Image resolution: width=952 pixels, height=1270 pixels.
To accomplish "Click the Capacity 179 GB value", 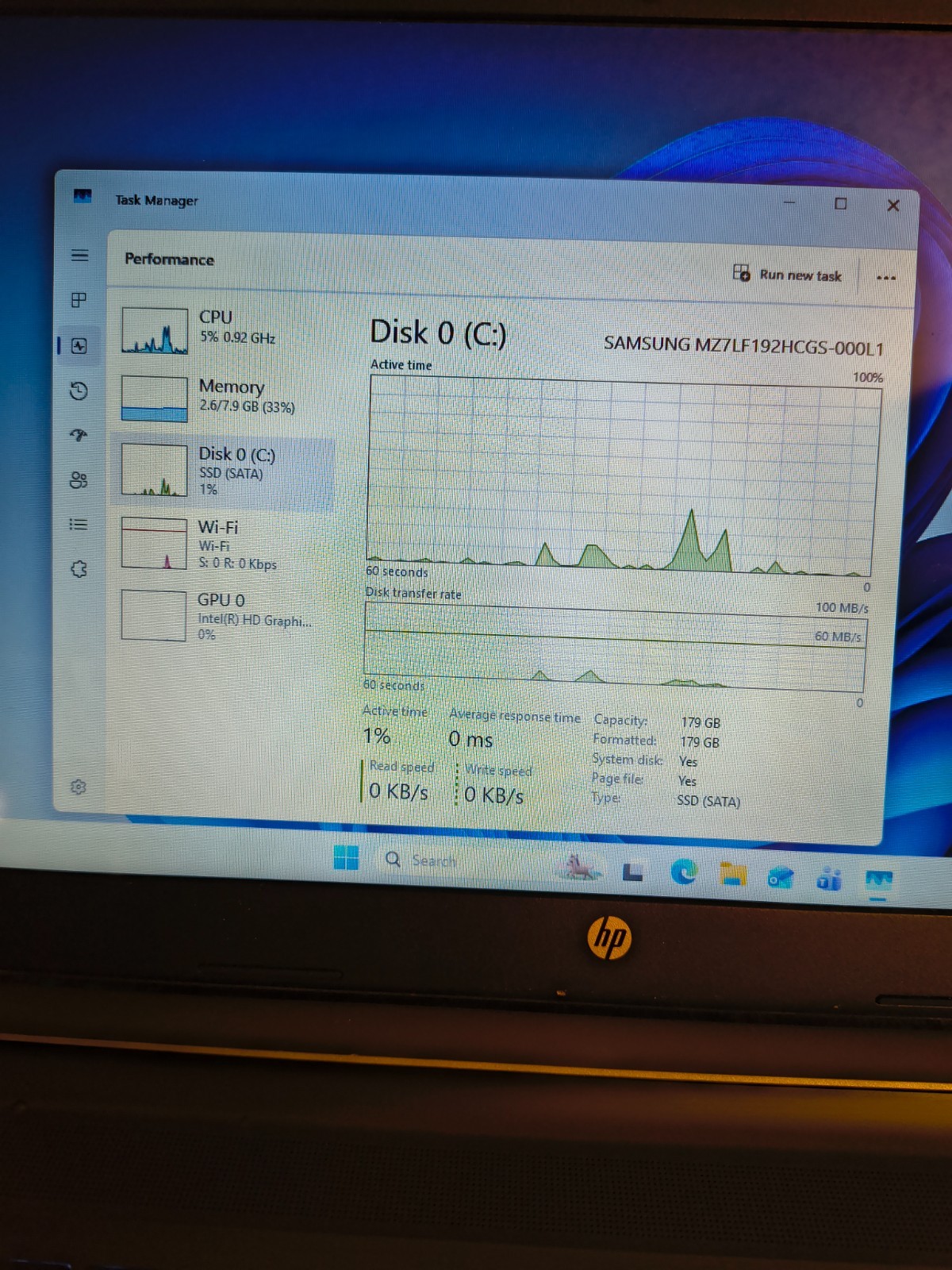I will (x=701, y=723).
